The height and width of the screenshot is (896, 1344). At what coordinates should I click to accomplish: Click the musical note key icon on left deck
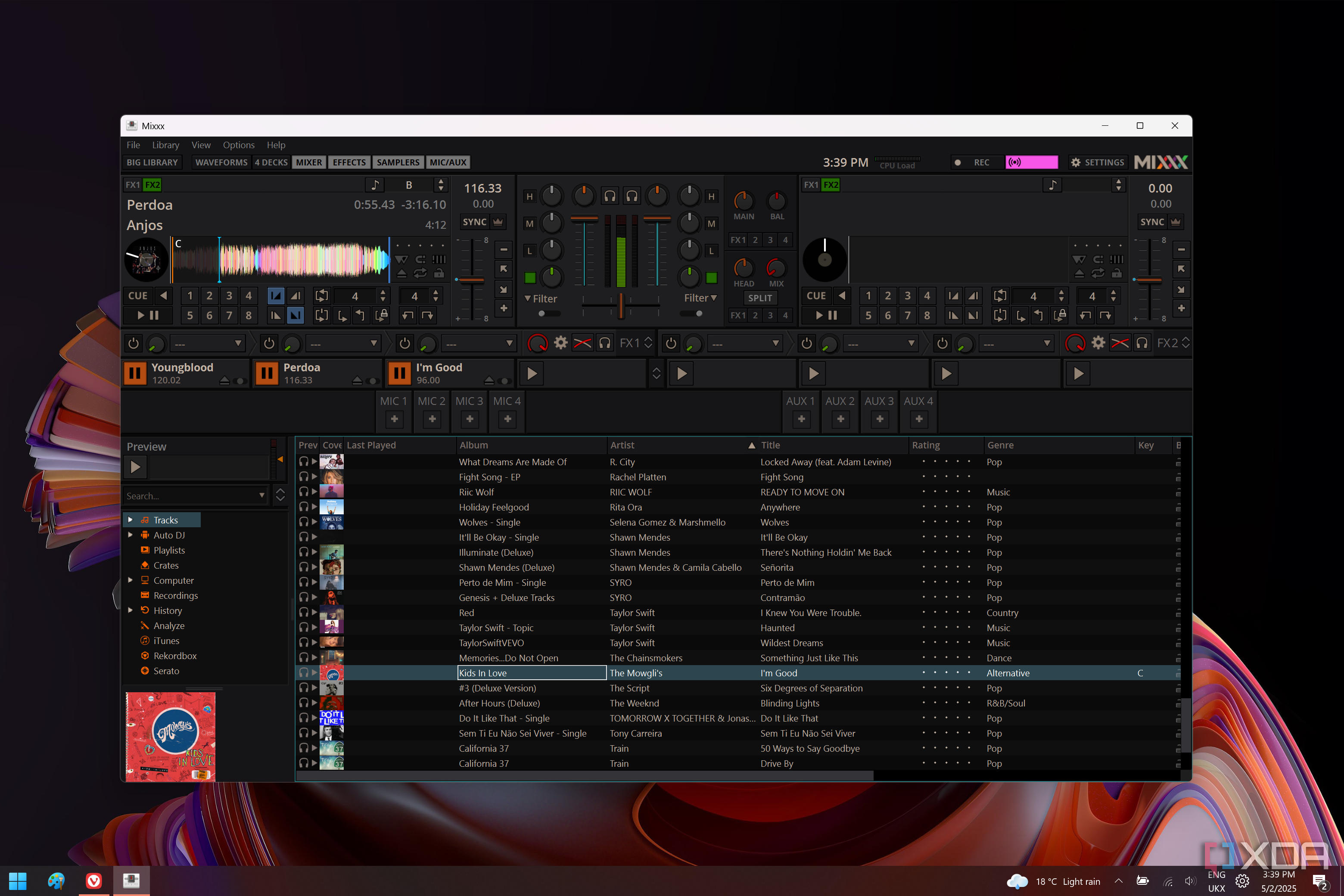point(375,184)
